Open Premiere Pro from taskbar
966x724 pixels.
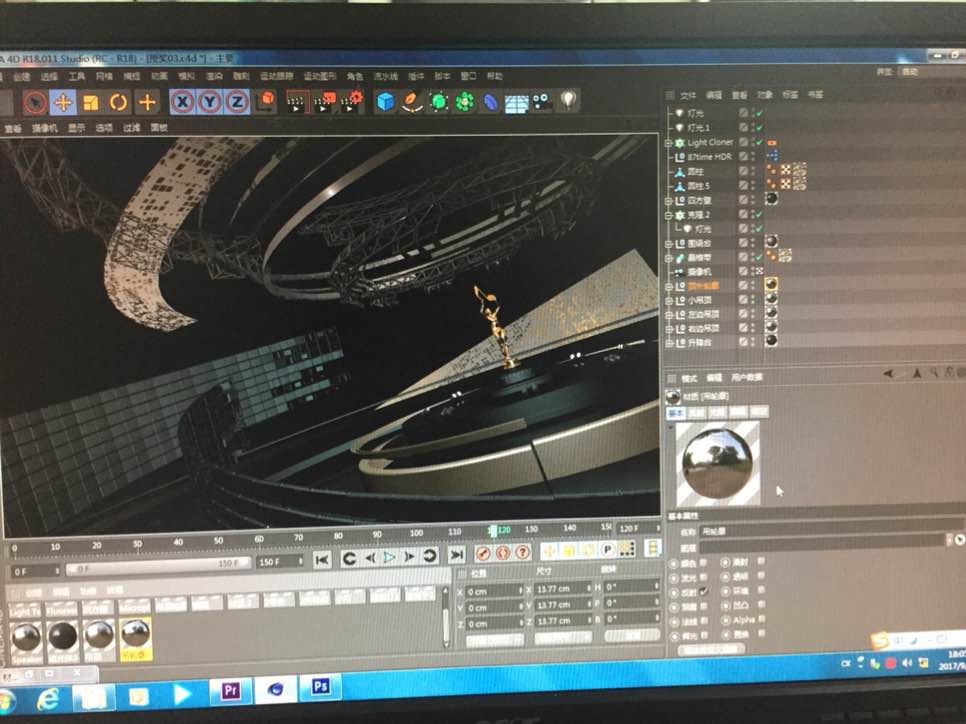230,691
